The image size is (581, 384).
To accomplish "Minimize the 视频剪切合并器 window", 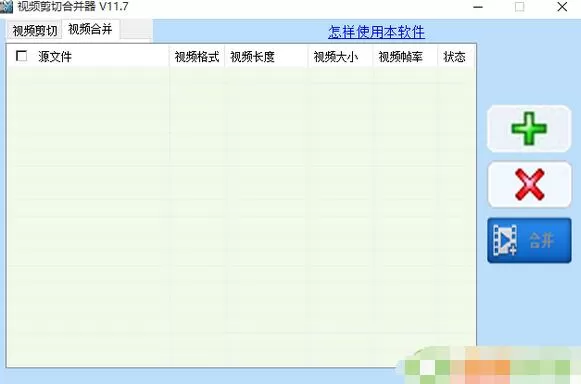I will pyautogui.click(x=478, y=7).
